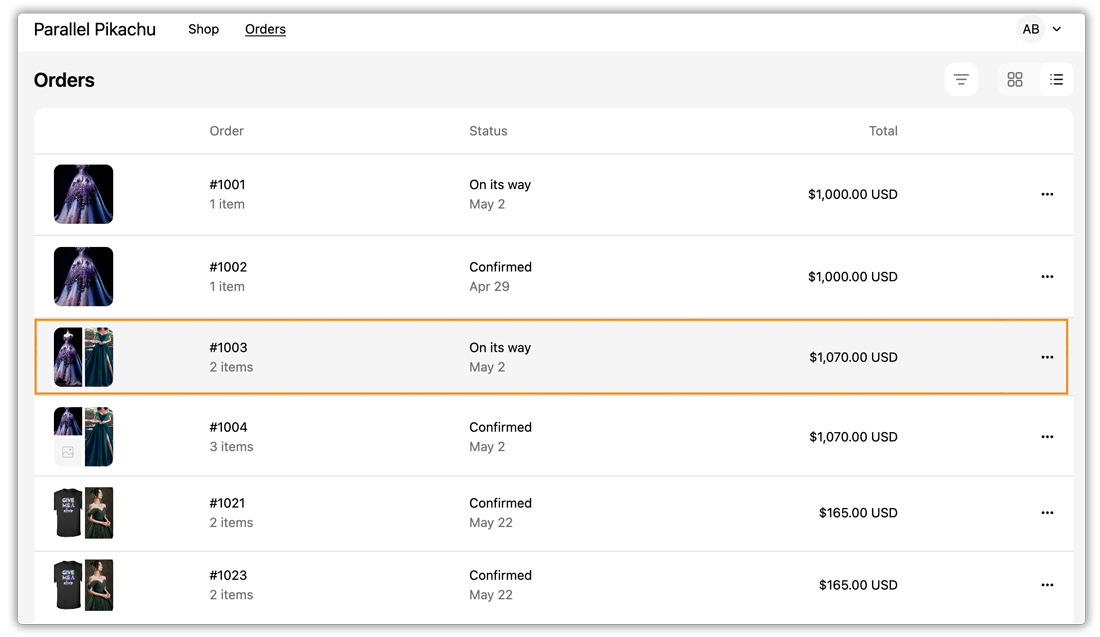Click Confirmed status of order #1002

coord(500,267)
